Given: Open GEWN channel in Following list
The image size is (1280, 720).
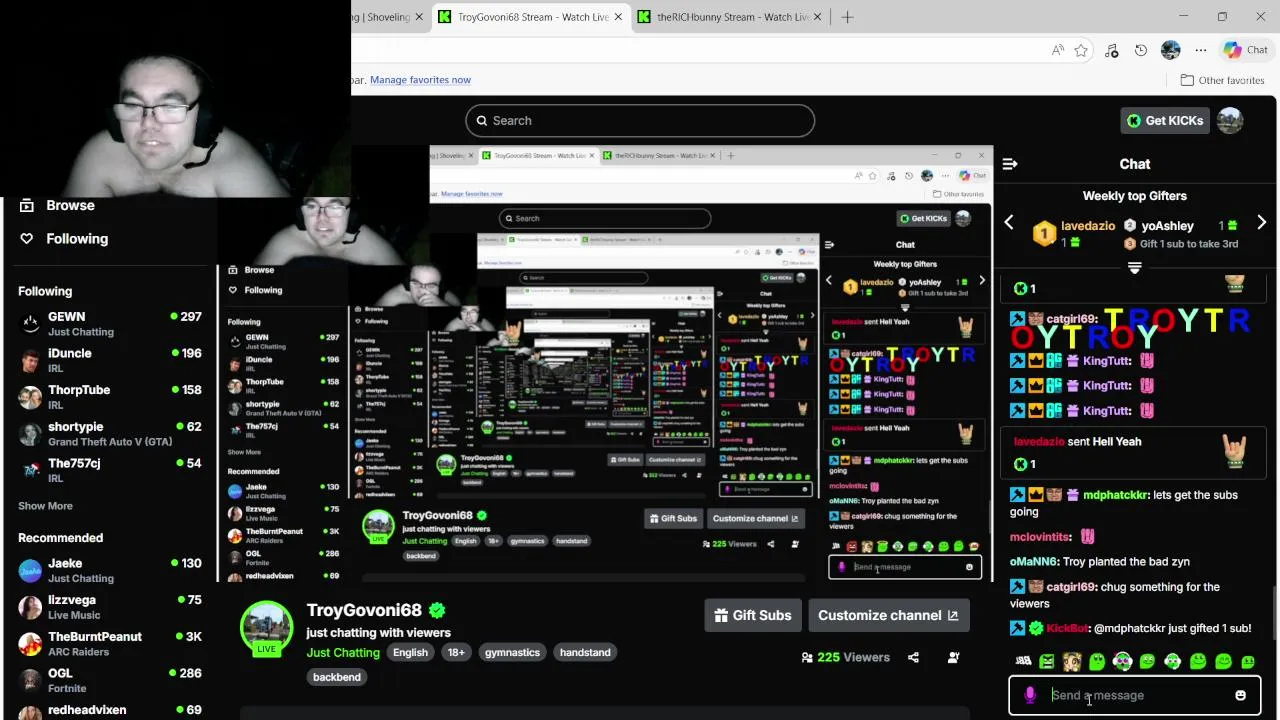Looking at the screenshot, I should coord(110,323).
